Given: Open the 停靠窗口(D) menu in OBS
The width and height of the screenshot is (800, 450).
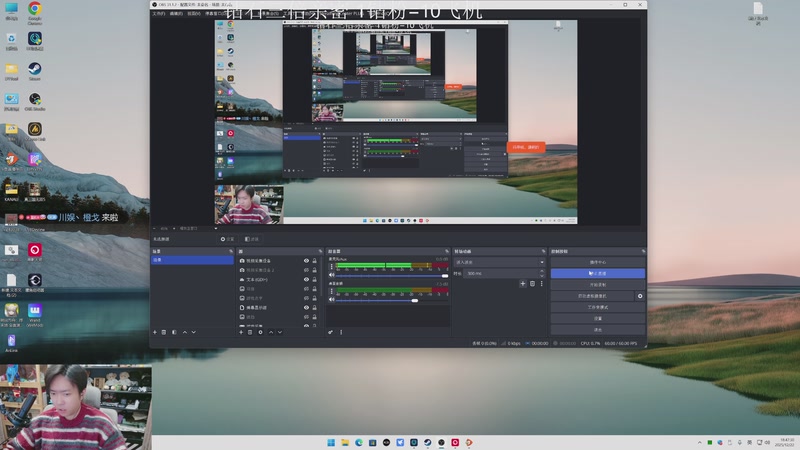Looking at the screenshot, I should tap(215, 14).
